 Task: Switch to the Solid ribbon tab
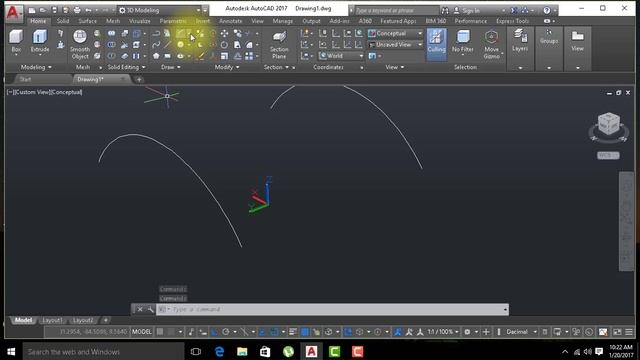(63, 21)
